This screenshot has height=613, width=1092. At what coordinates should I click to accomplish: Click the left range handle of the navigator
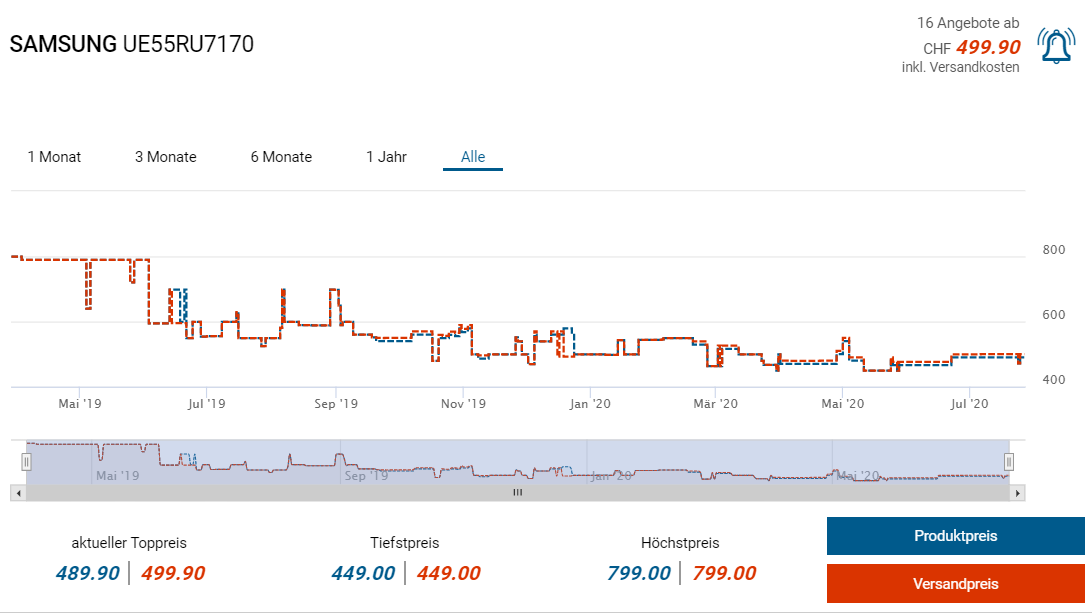pos(27,461)
